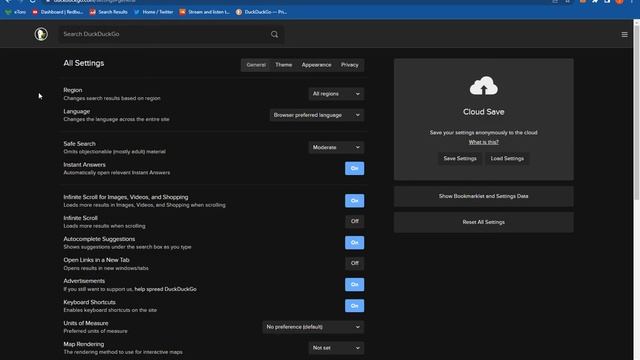This screenshot has width=640, height=360.
Task: Click Show Bookmarklet and Settings Data
Action: coord(483,196)
